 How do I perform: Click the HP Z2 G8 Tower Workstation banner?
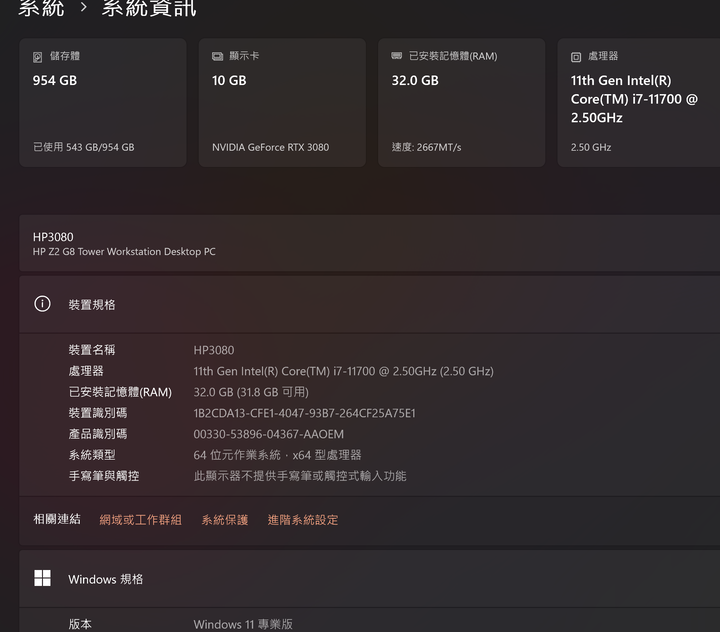124,244
